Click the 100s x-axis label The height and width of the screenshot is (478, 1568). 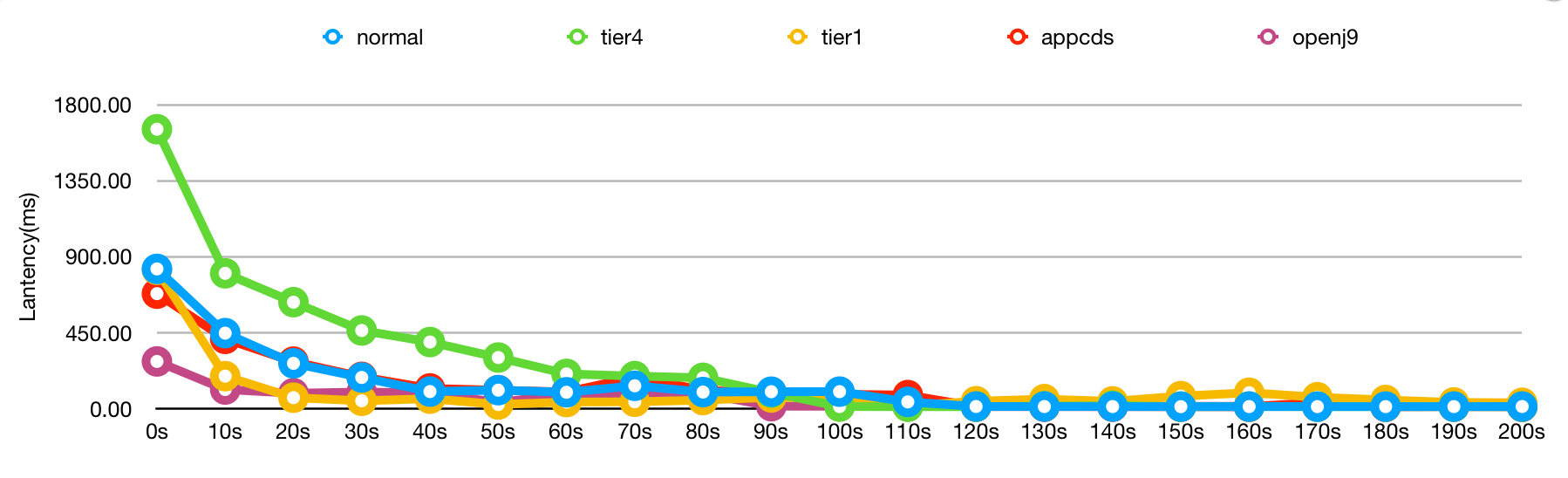tap(839, 432)
